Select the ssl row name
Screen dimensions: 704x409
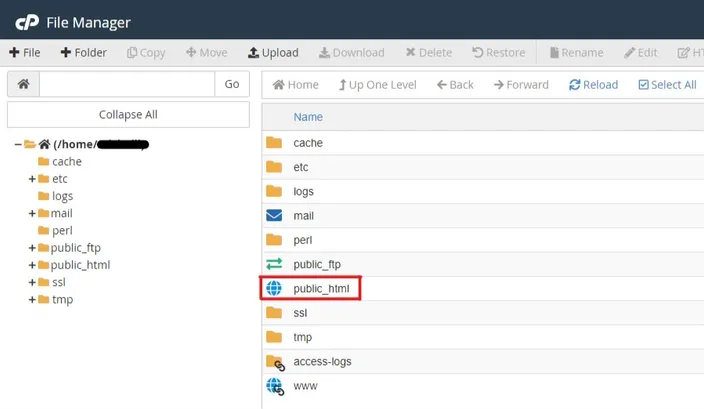click(300, 312)
